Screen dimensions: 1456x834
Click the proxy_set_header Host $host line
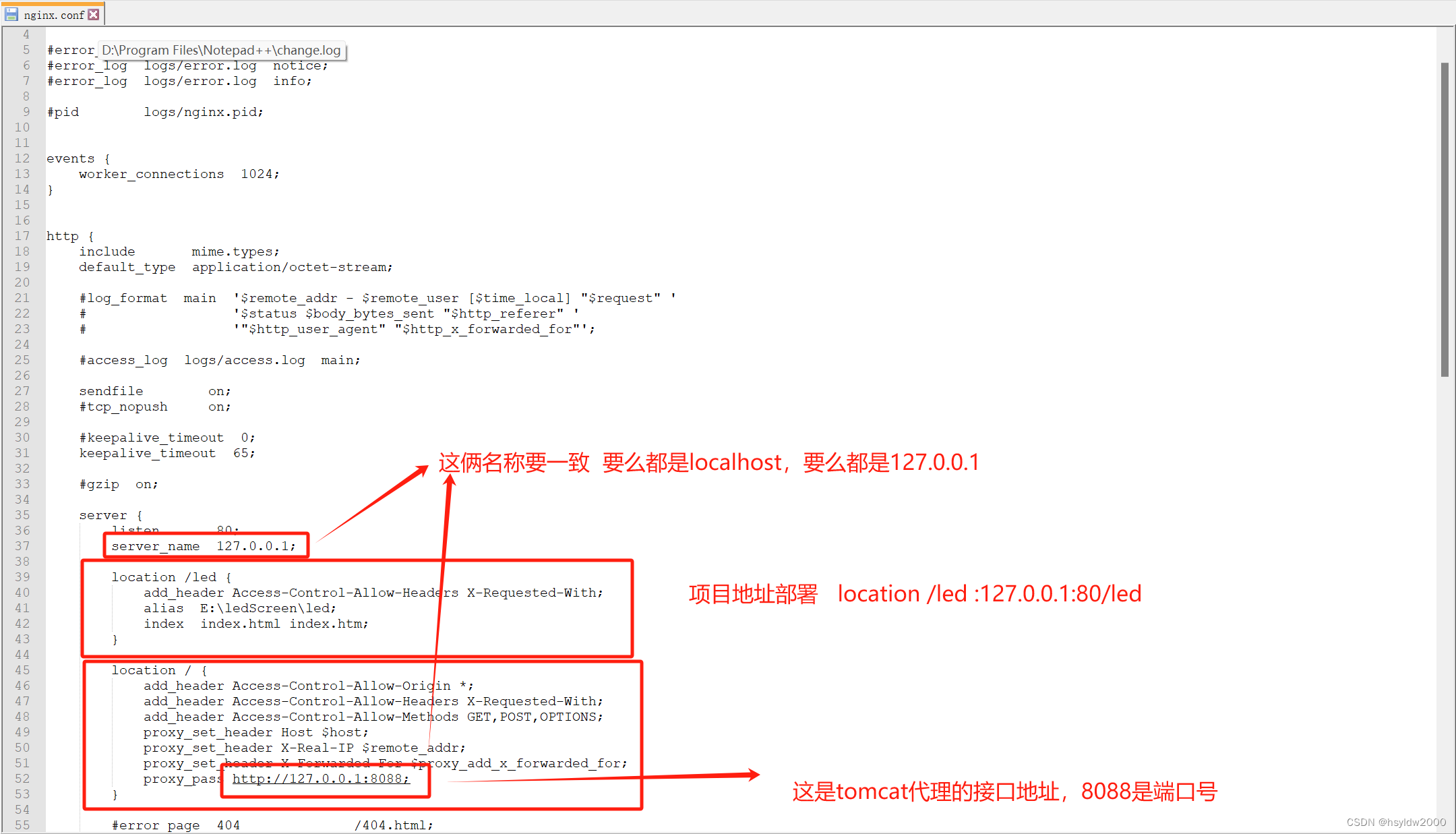pyautogui.click(x=255, y=732)
